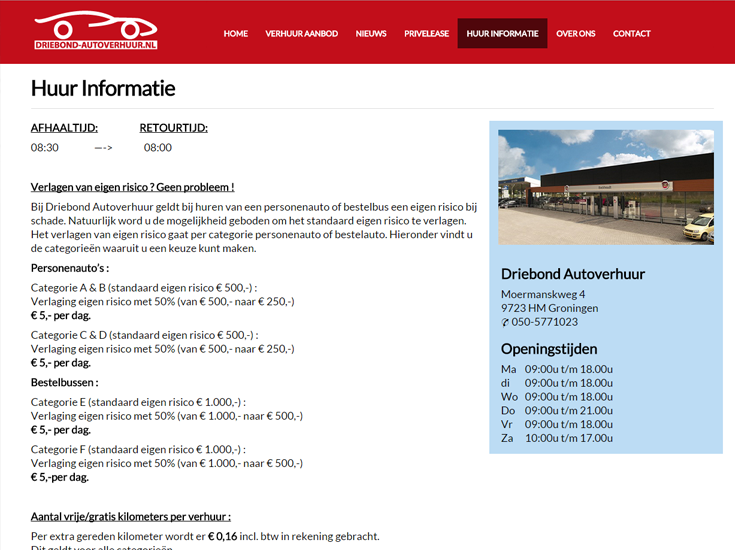Click the Openingstijden heading

pyautogui.click(x=549, y=349)
